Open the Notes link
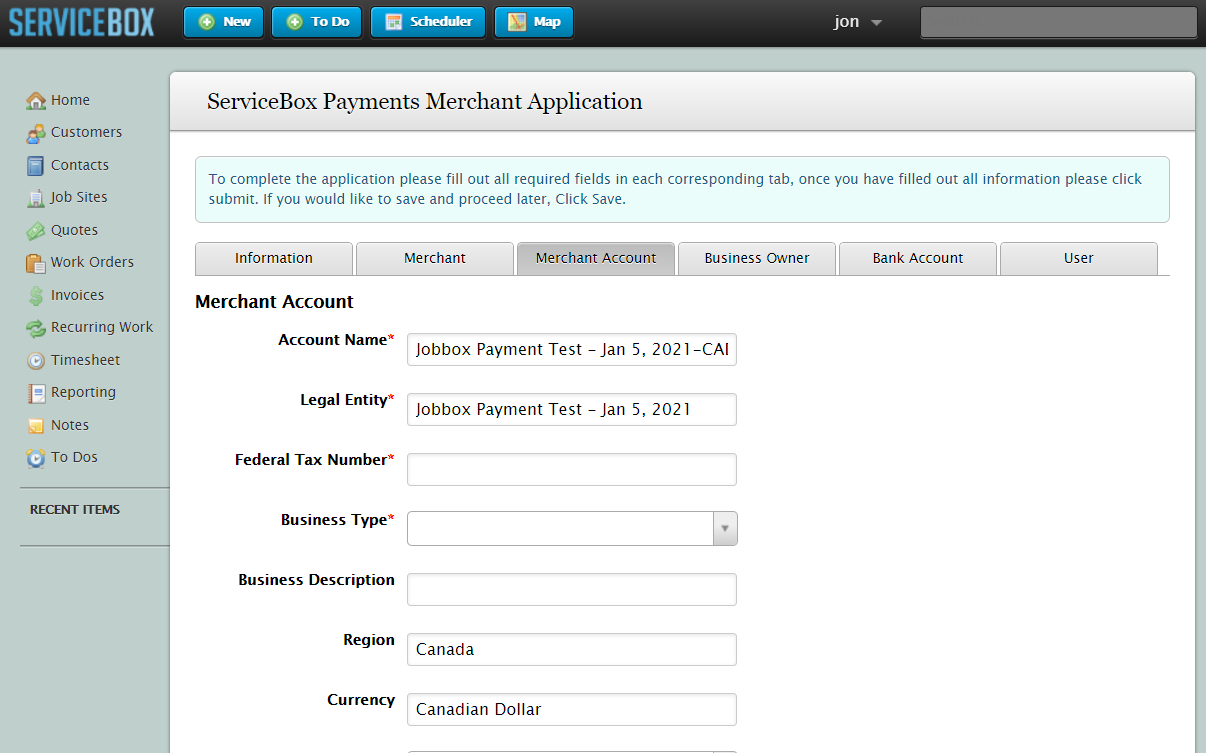 (70, 425)
